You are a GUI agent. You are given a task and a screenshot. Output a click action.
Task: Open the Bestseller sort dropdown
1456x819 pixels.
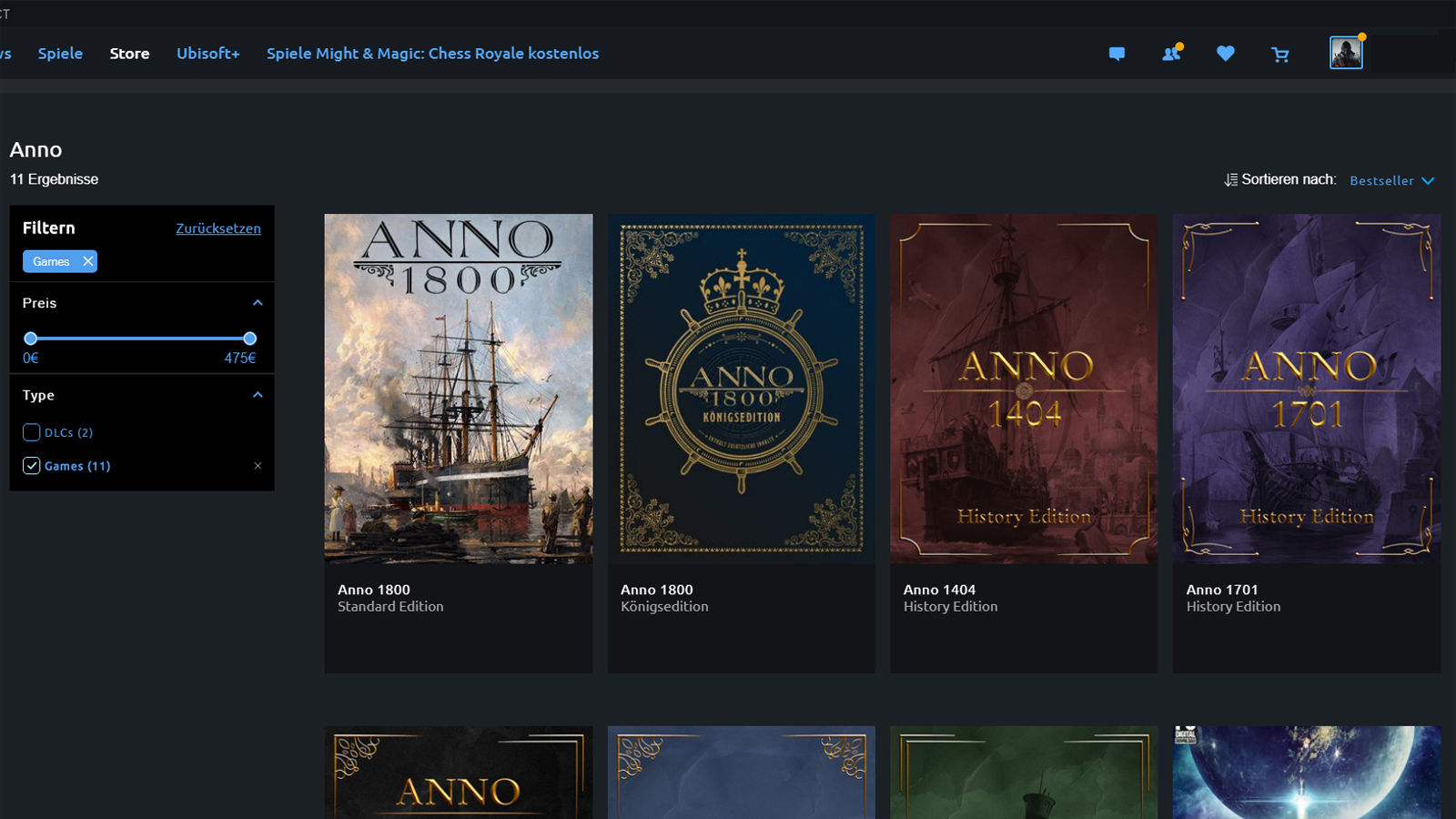coord(1391,180)
